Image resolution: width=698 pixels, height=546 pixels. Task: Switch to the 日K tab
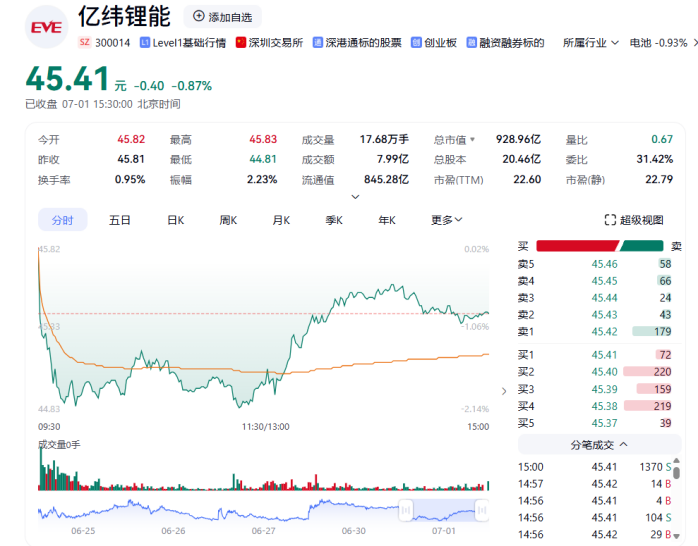click(x=174, y=220)
